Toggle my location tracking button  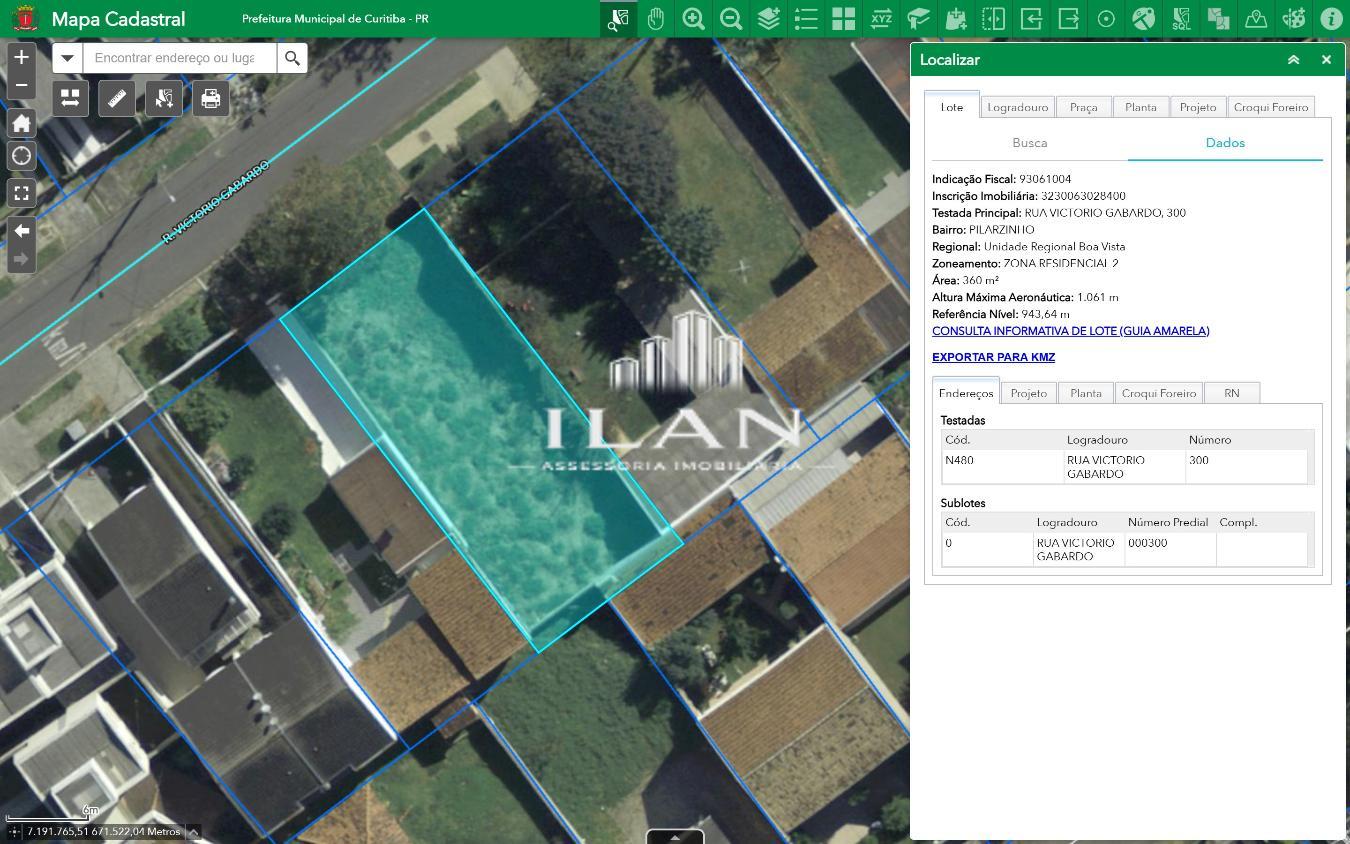(x=21, y=156)
